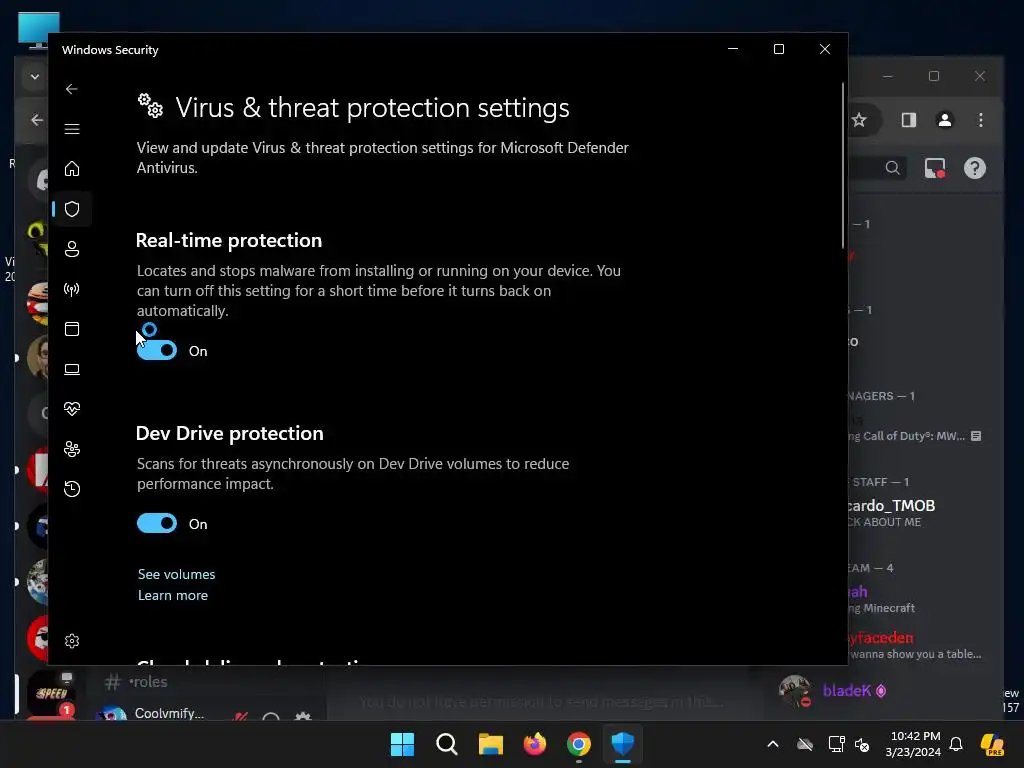Open the Windows Security hamburger navigation menu
This screenshot has width=1024, height=768.
[x=72, y=129]
